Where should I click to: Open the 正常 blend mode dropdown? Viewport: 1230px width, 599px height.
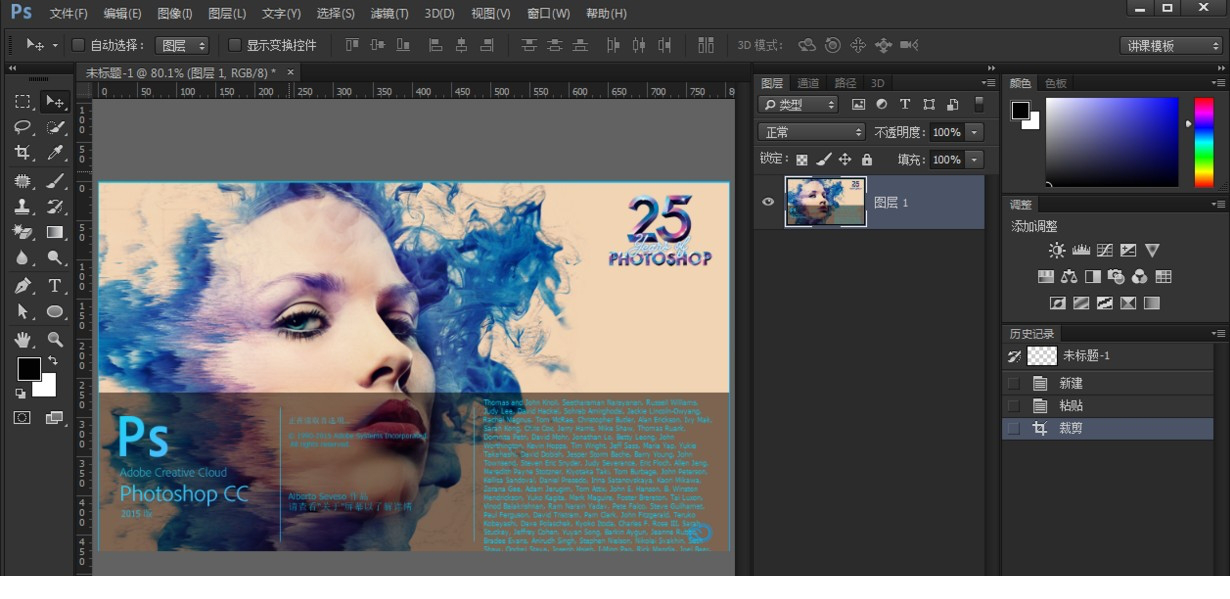(811, 132)
